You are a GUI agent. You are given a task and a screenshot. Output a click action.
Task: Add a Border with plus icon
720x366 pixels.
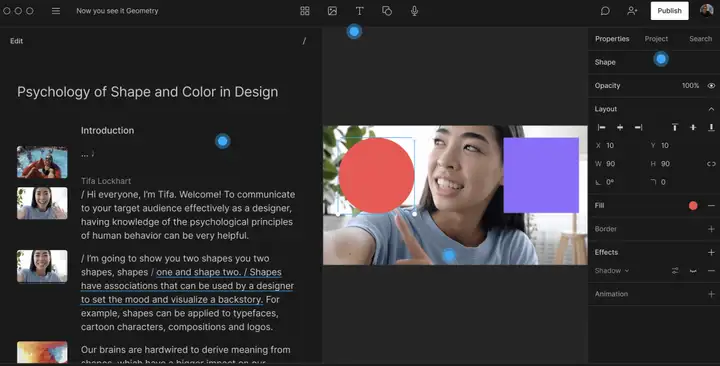[711, 229]
